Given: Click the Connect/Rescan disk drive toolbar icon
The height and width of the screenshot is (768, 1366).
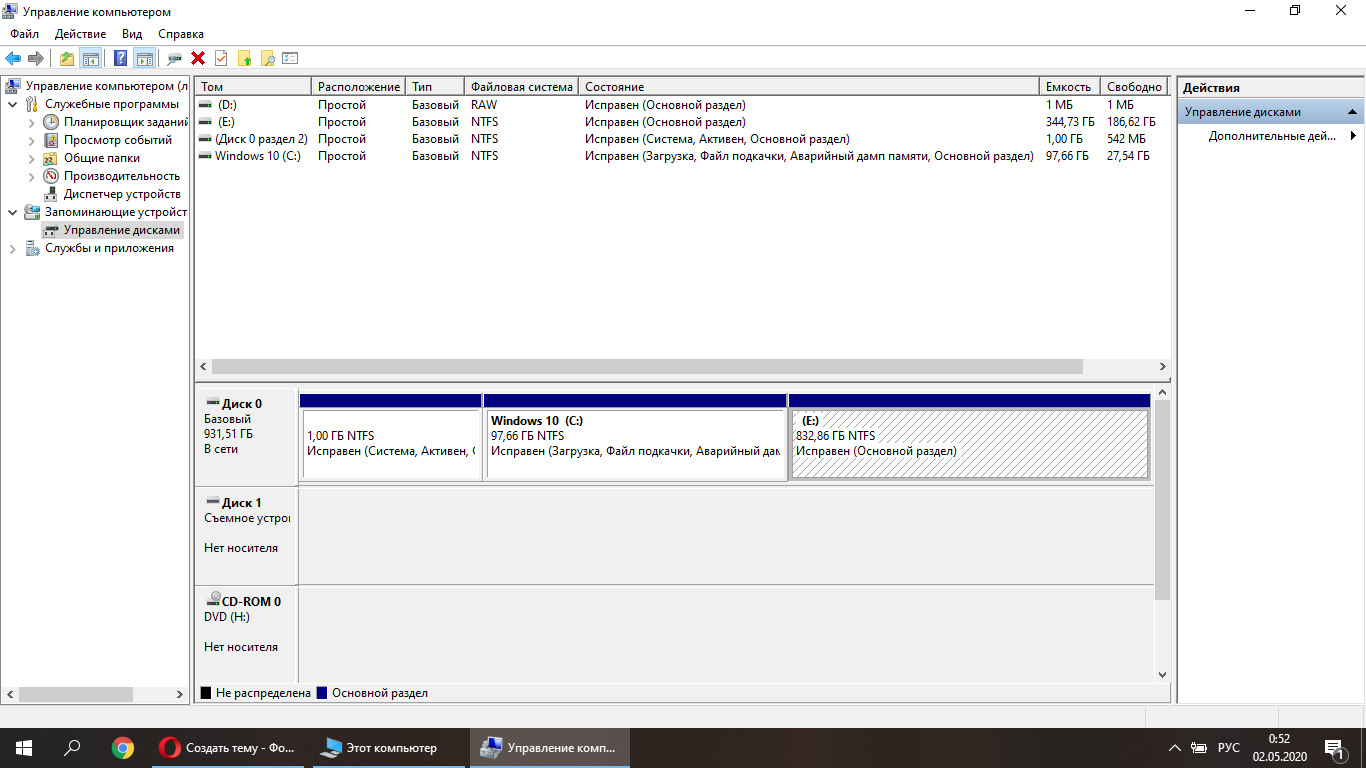Looking at the screenshot, I should coord(175,58).
